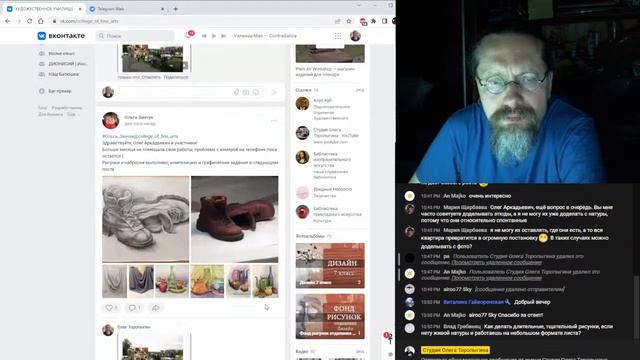Open the emoji picker in comment box
Image resolution: width=640 pixels, height=360 pixels.
[256, 92]
